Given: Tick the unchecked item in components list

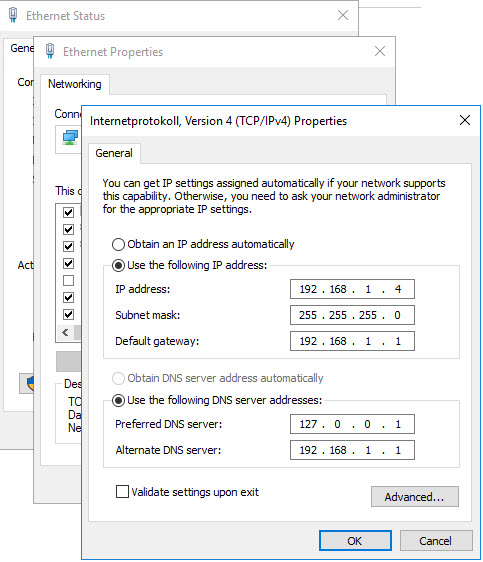Looking at the screenshot, I should tap(68, 280).
